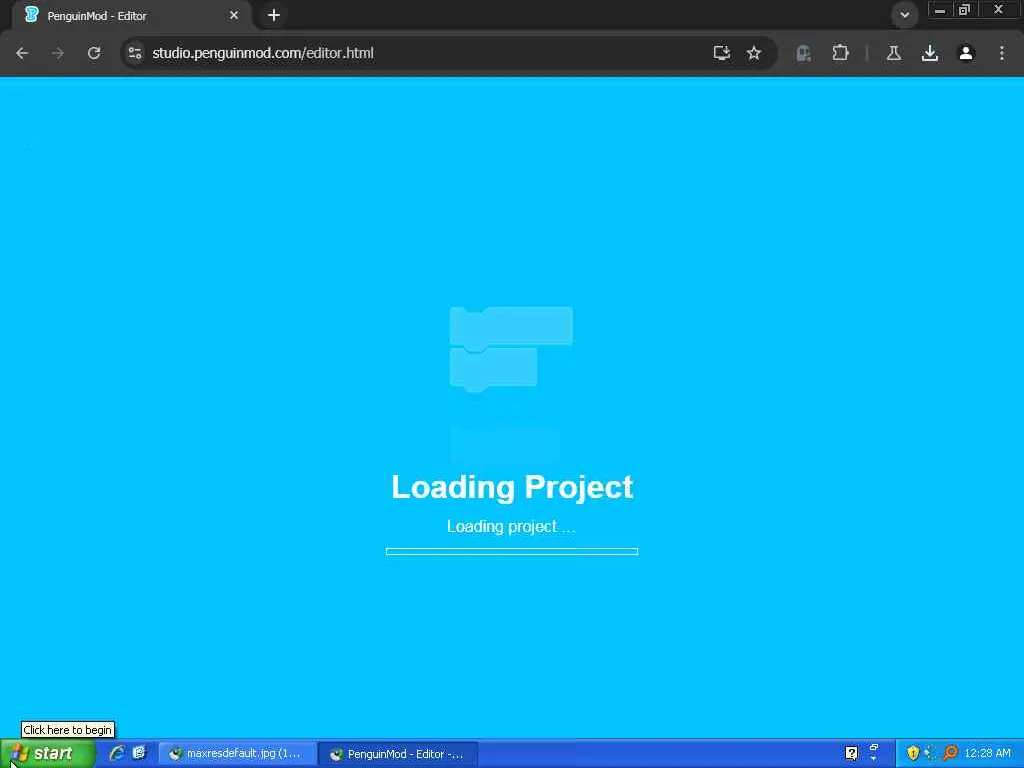Open the Windows start menu
The width and height of the screenshot is (1024, 768).
point(48,754)
